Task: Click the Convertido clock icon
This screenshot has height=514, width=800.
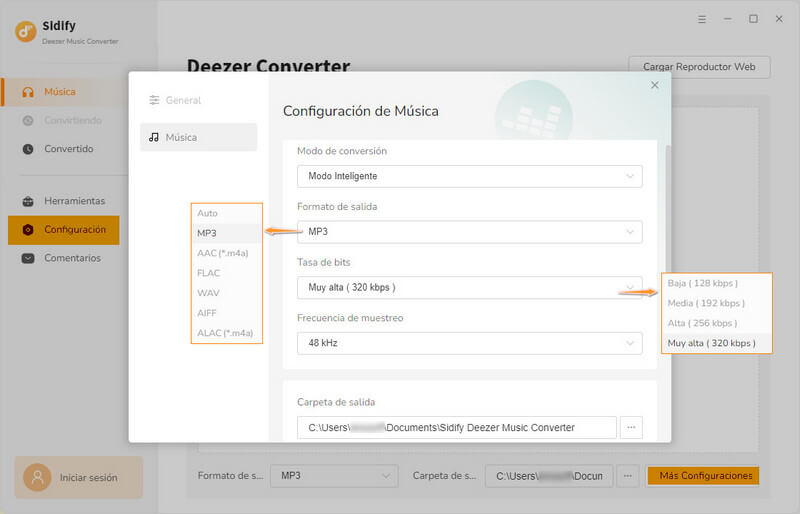Action: [x=28, y=149]
